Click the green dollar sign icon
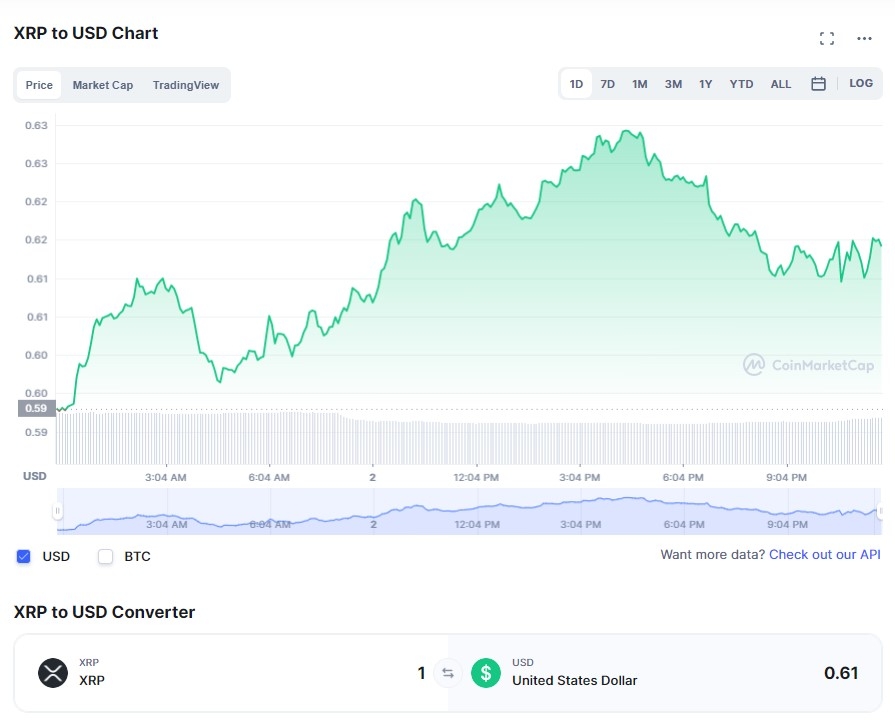This screenshot has width=895, height=727. [x=486, y=673]
